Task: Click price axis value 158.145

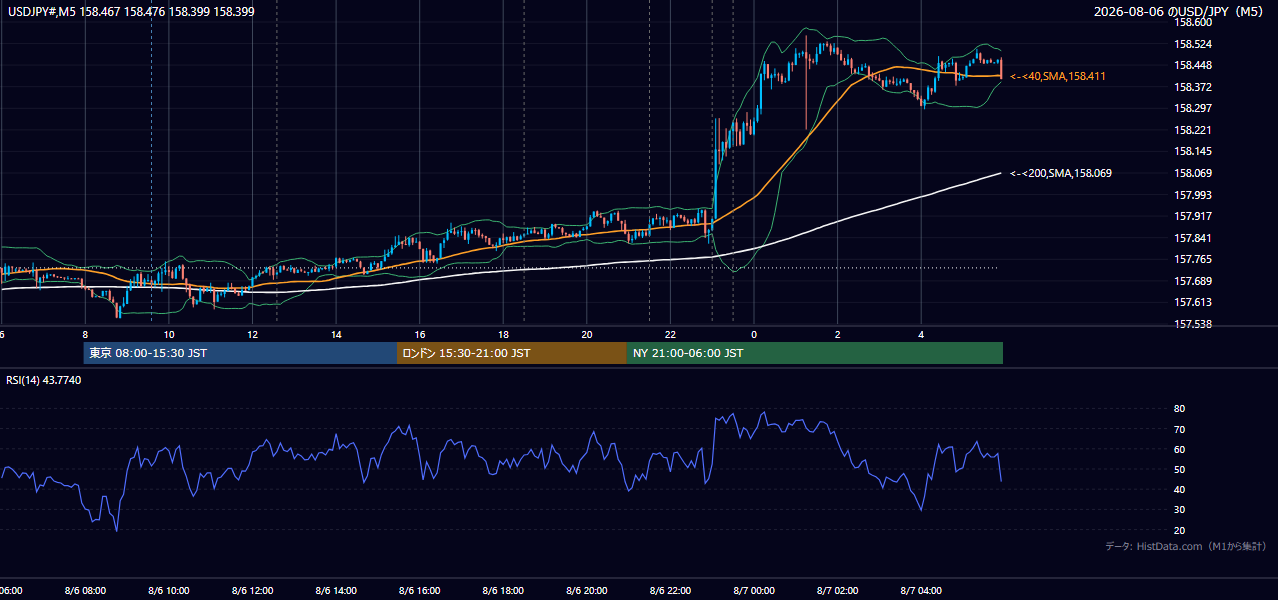Action: [1193, 151]
